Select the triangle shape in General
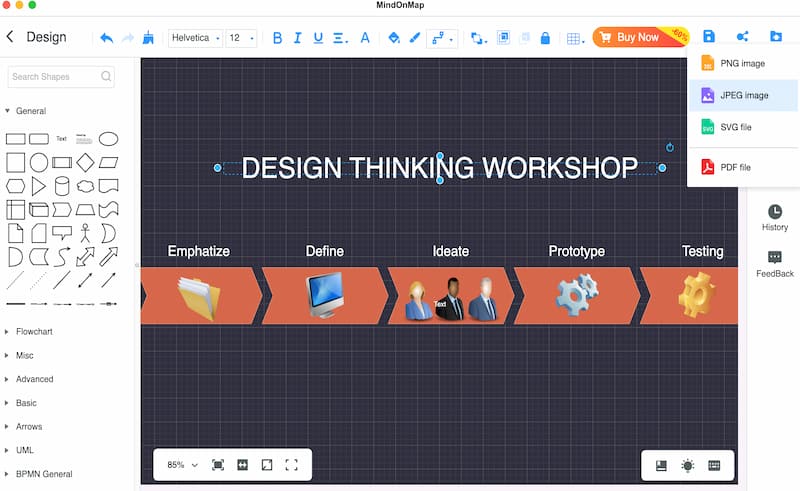The height and width of the screenshot is (491, 800). click(x=38, y=186)
